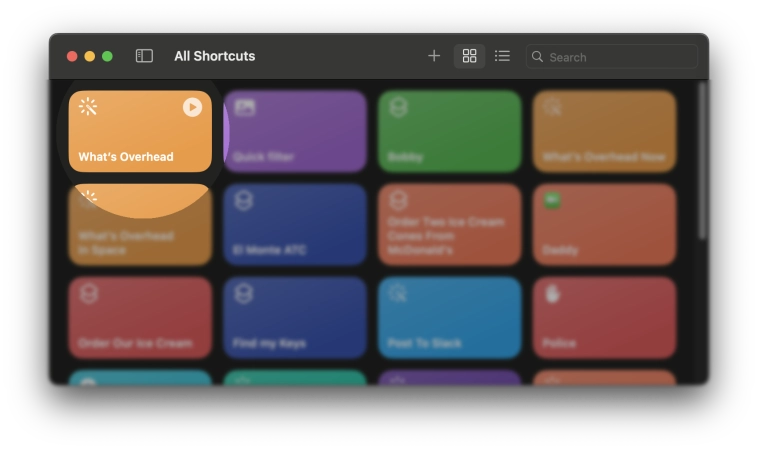
Task: Click the magnifying glass search icon
Action: point(538,57)
